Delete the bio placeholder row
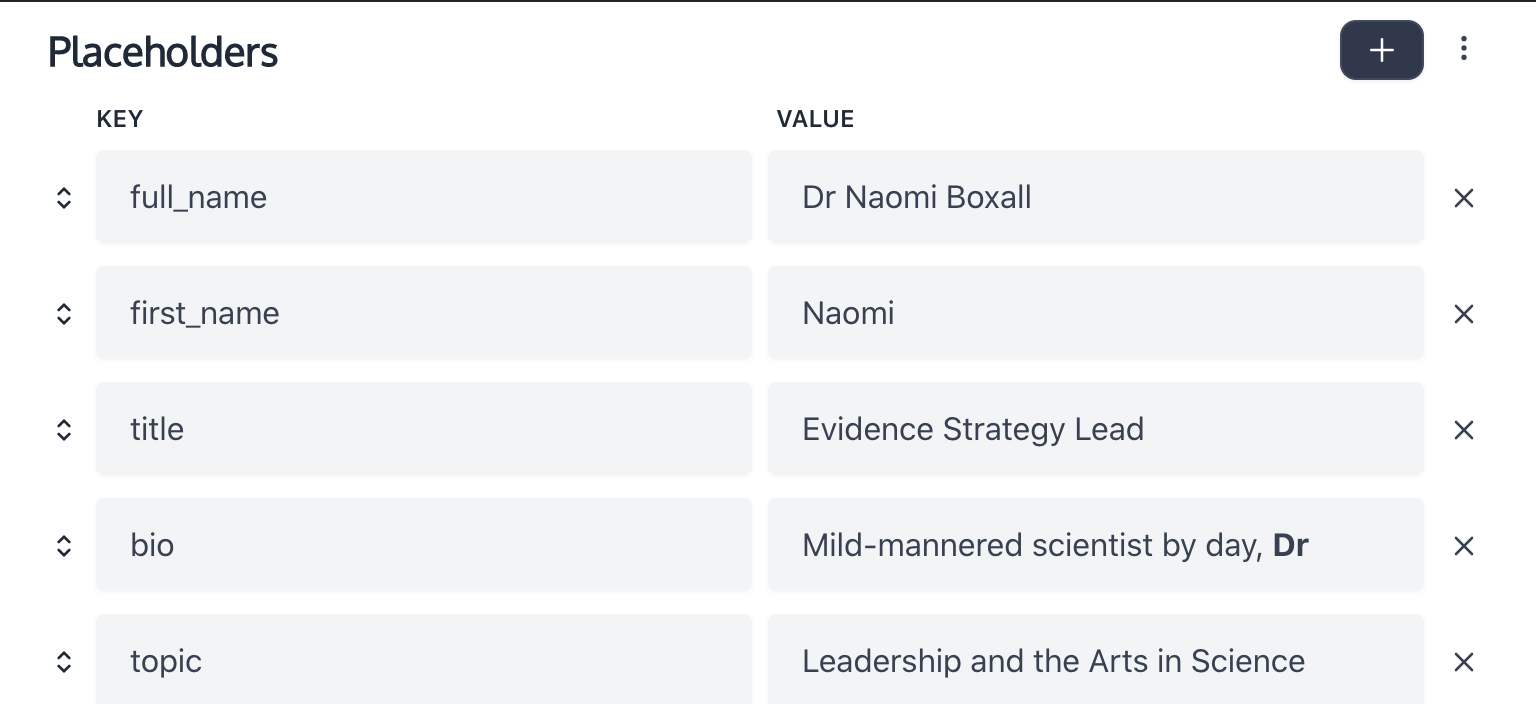 [1463, 546]
